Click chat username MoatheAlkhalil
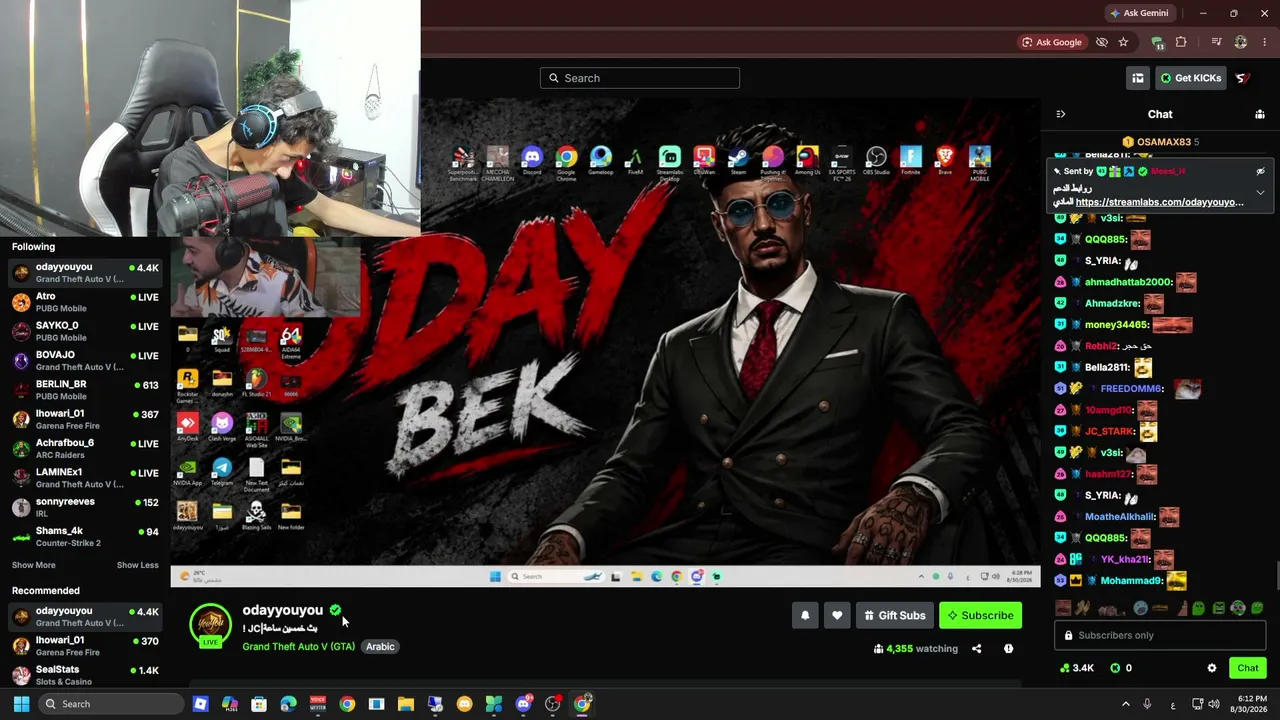1280x720 pixels. [x=1120, y=517]
